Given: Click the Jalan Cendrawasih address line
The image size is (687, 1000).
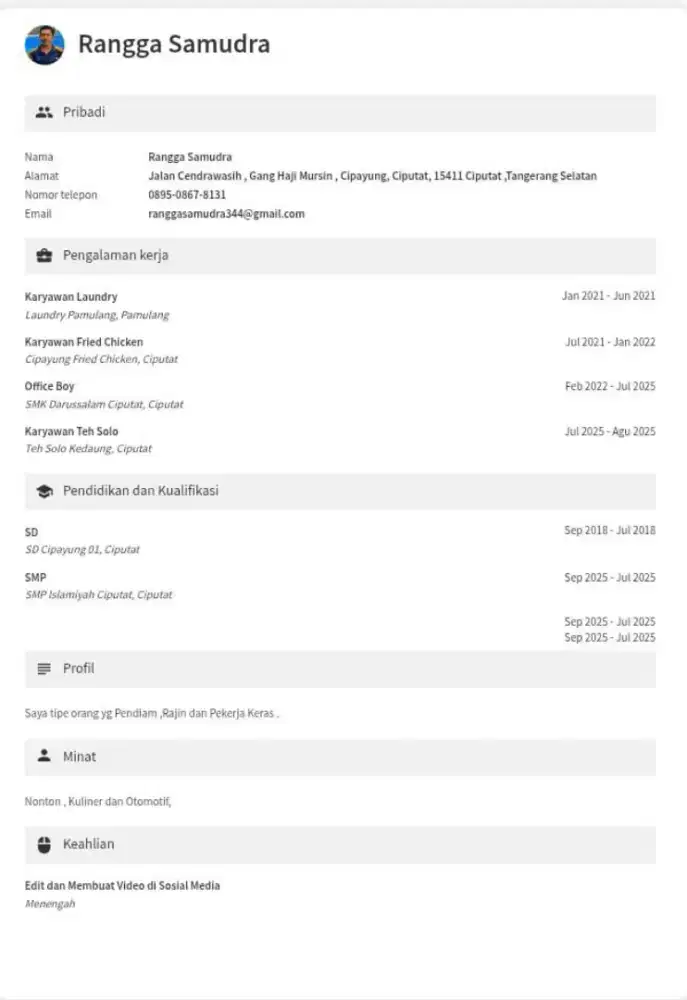Looking at the screenshot, I should (372, 176).
